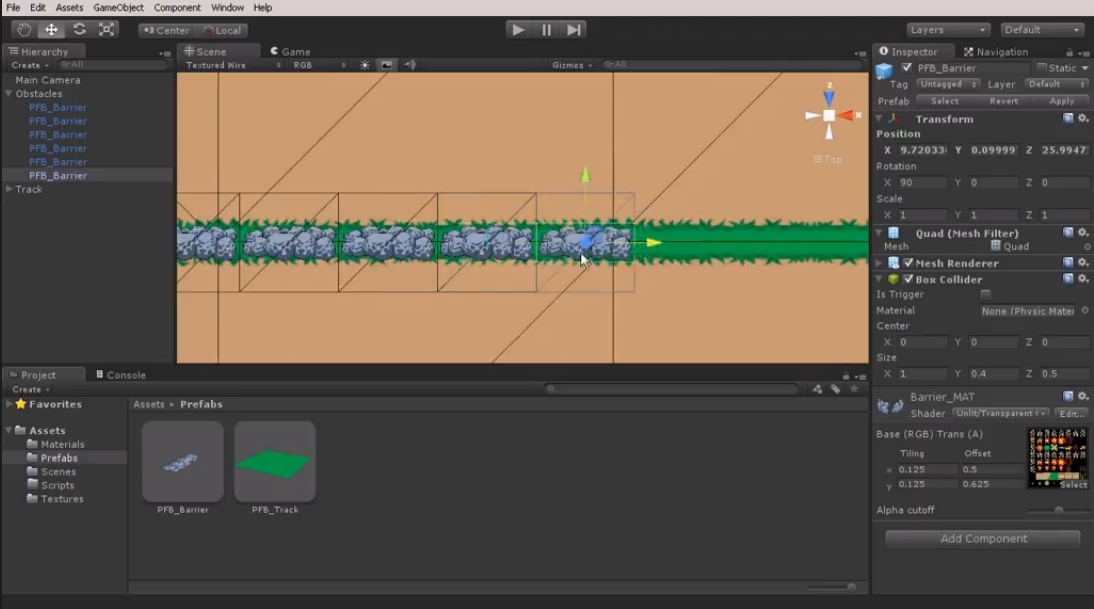Screen dimensions: 1094x609
Task: Toggle PFB_Barrier active checkbox
Action: [906, 68]
